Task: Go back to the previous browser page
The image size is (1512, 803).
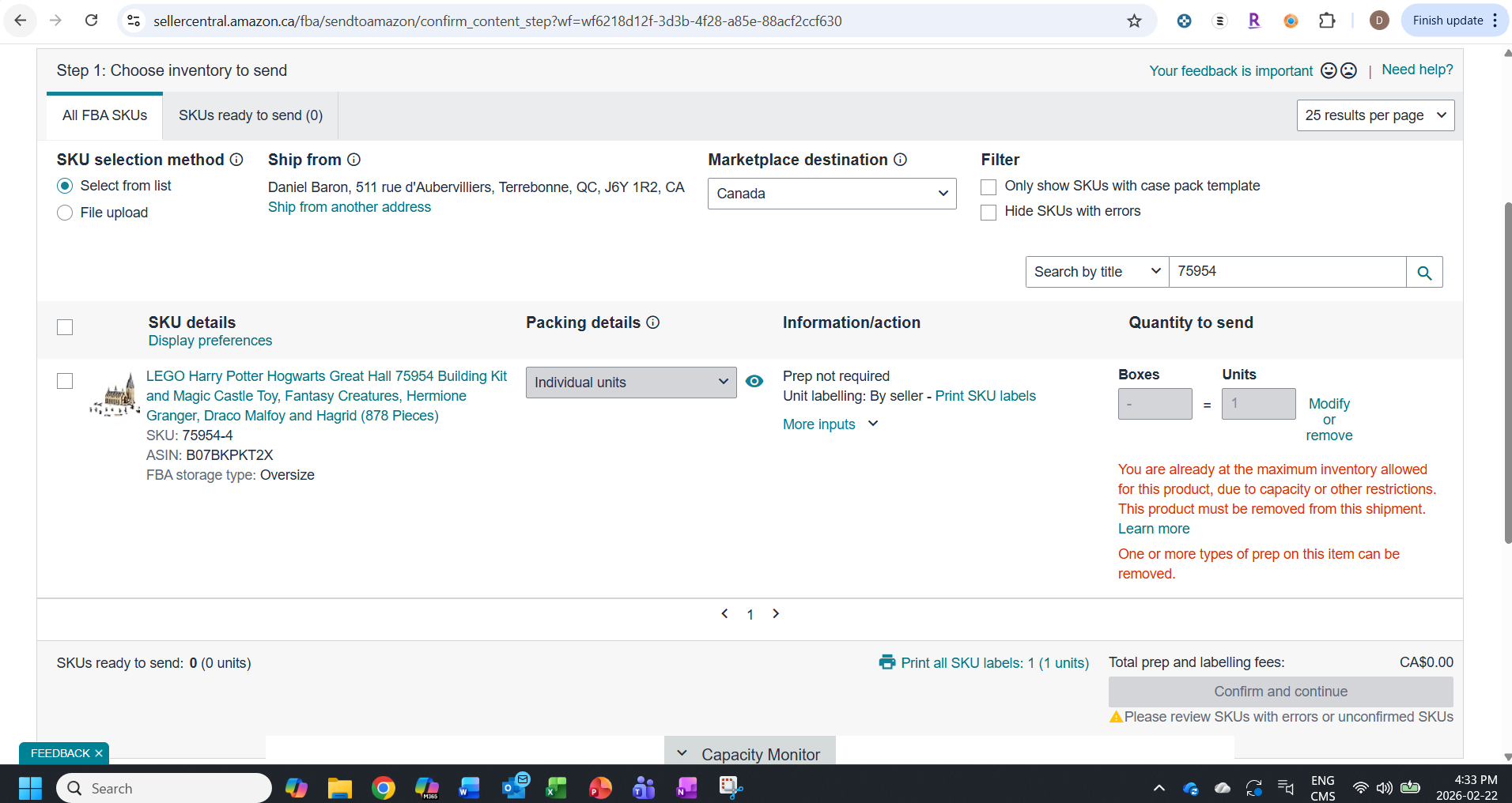Action: coord(21,21)
